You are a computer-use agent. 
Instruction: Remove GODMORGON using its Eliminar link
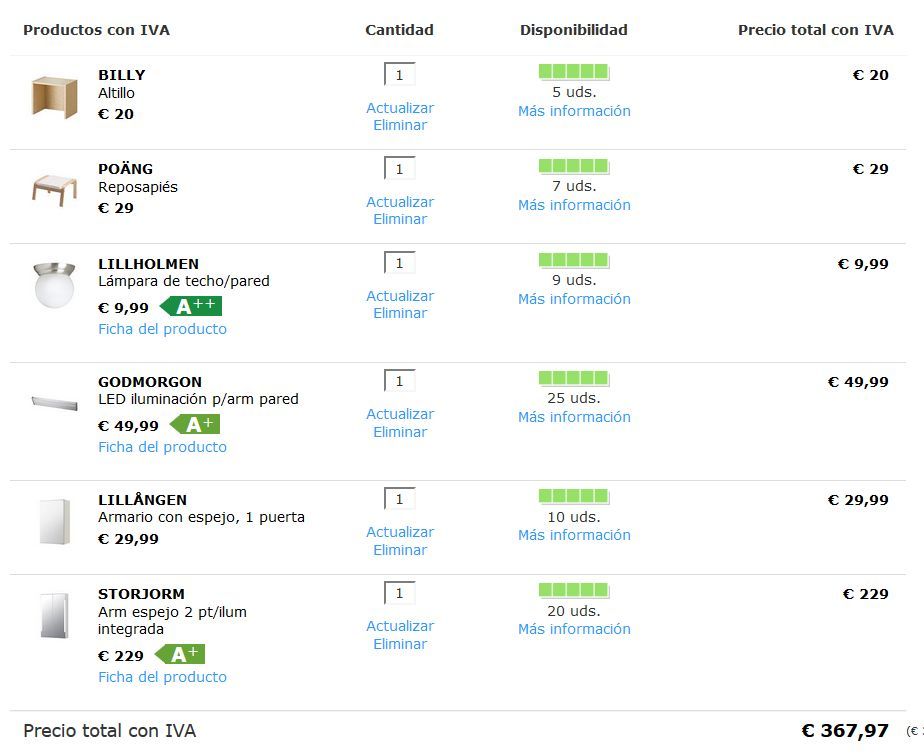[400, 432]
